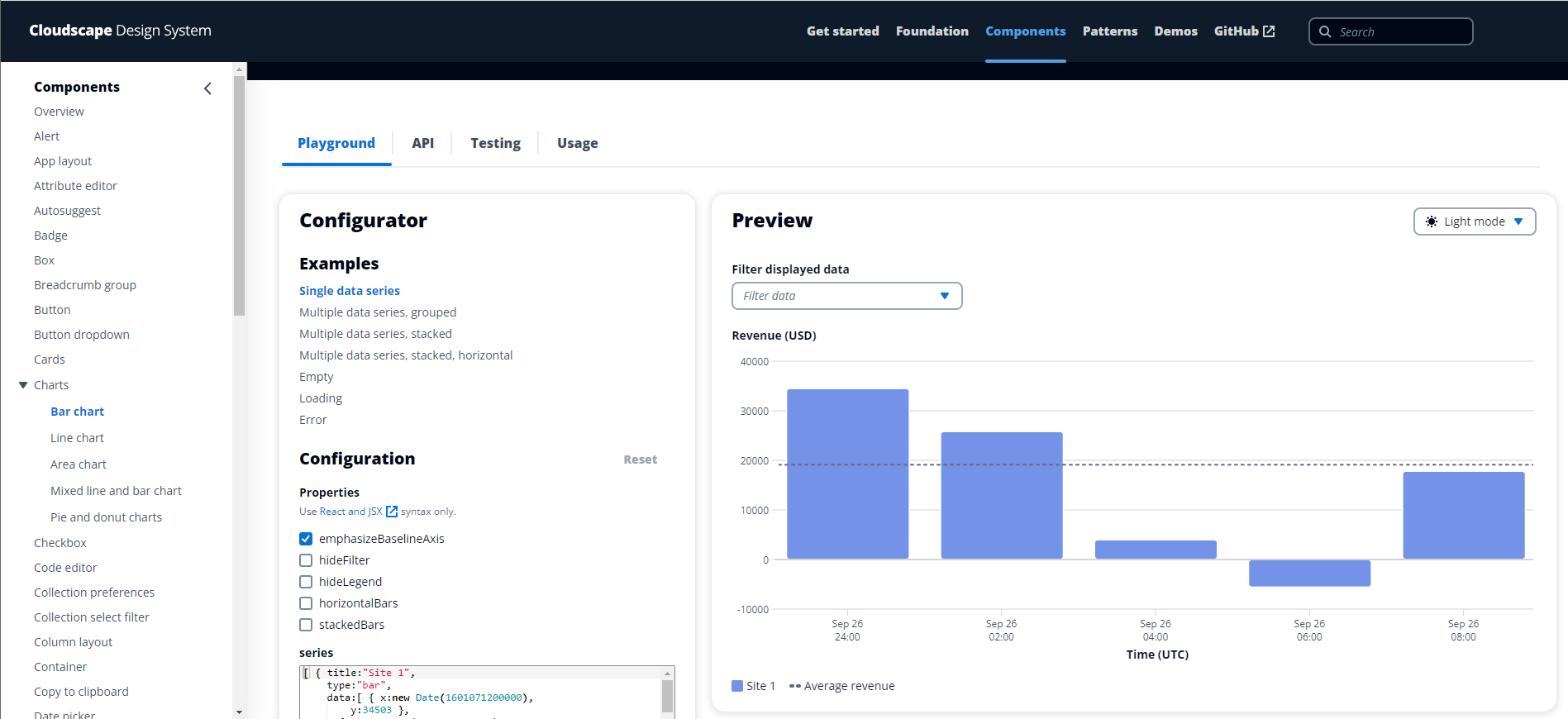Click the Sep 26 08:00 bar
This screenshot has height=719, width=1568.
(x=1463, y=516)
